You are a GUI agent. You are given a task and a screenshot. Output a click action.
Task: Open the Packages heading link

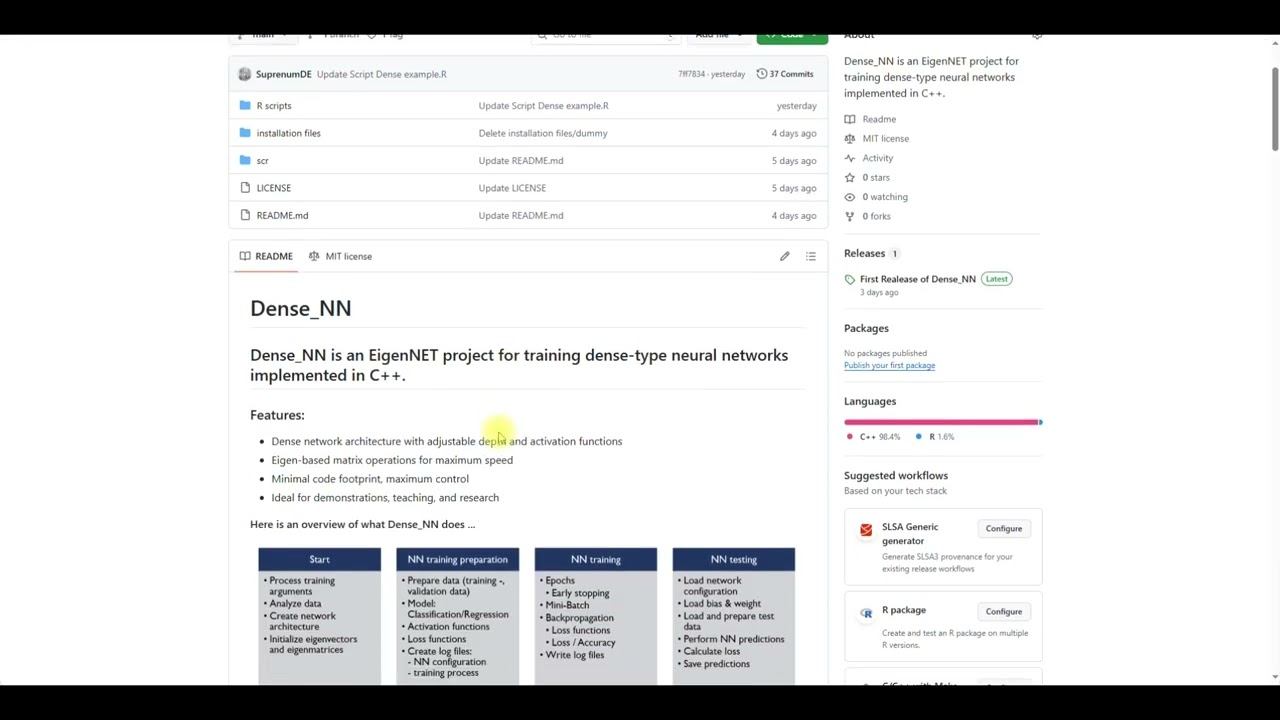point(866,328)
